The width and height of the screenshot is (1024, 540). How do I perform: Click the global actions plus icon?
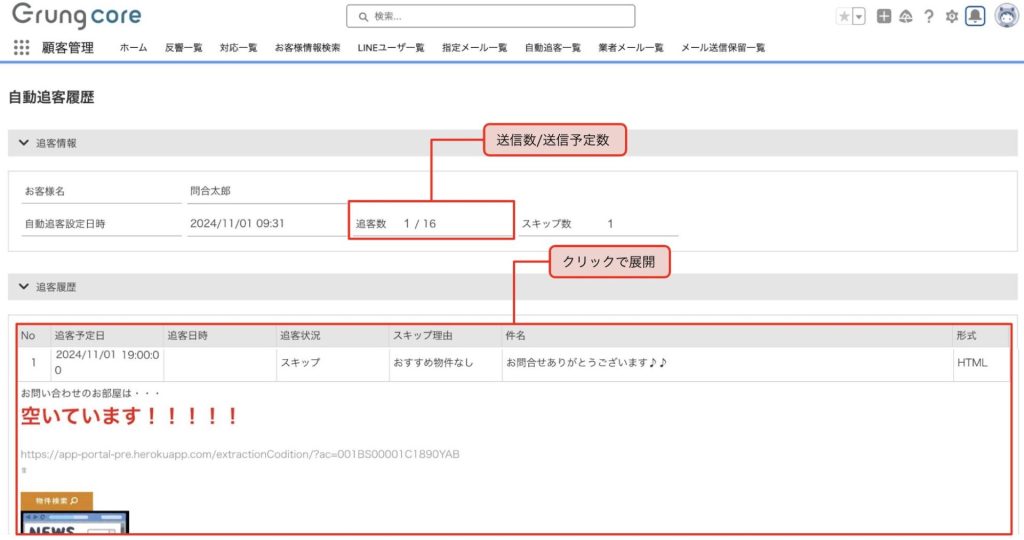pyautogui.click(x=884, y=16)
